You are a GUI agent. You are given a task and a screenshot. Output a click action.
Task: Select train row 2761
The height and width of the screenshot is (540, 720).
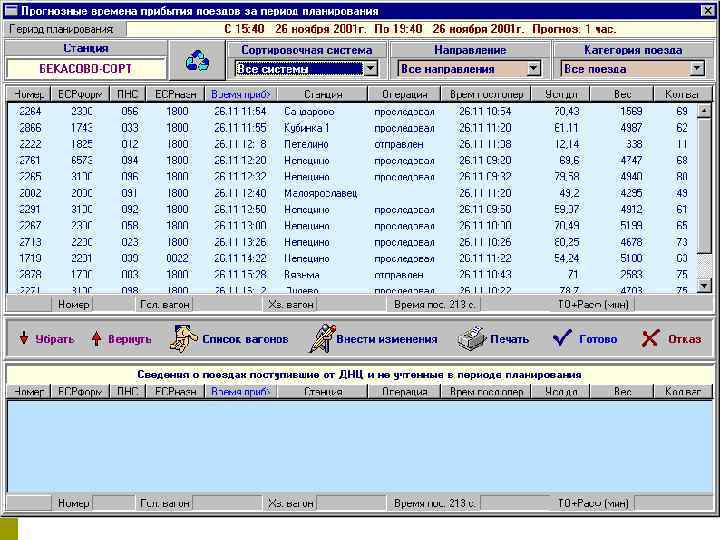pyautogui.click(x=352, y=161)
